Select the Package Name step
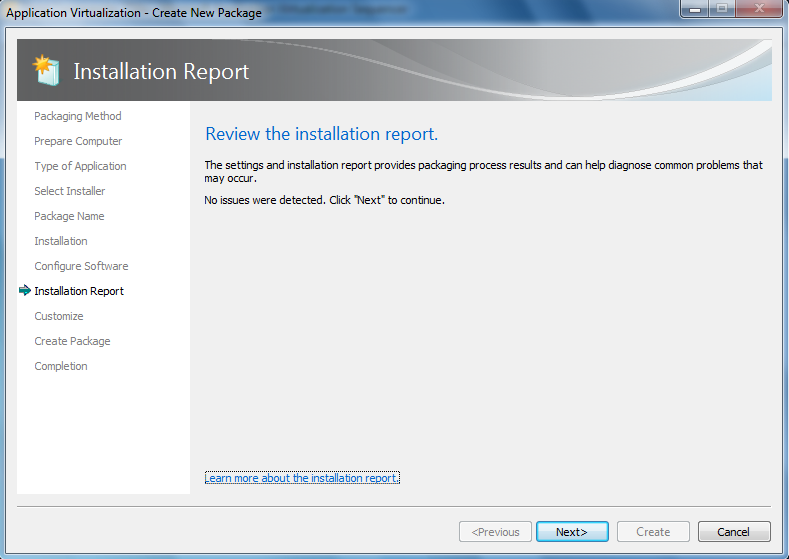Viewport: 789px width, 559px height. pos(69,216)
